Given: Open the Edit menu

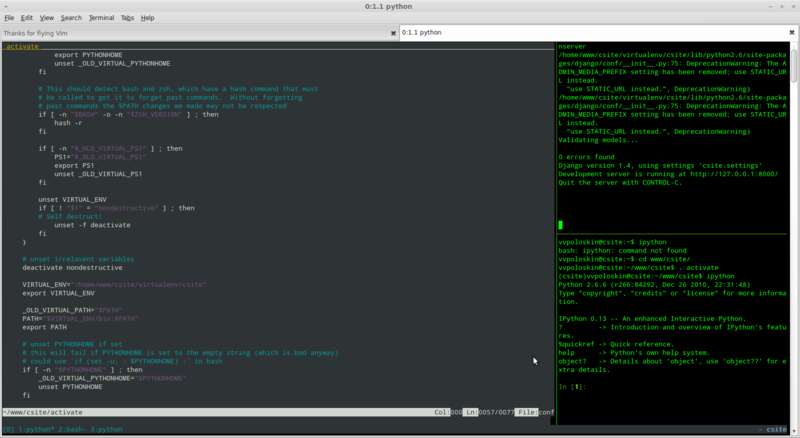Looking at the screenshot, I should click(27, 18).
